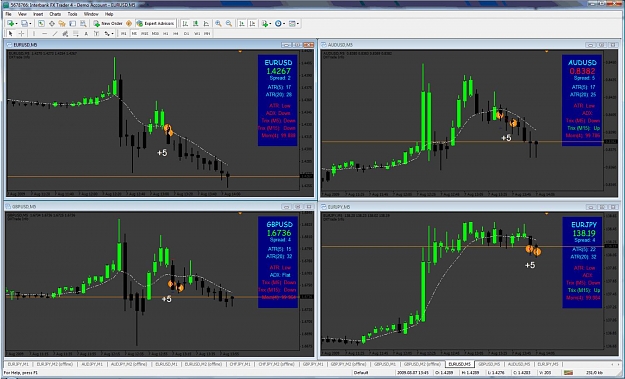Click the New Order button
Screen dimensions: 625x379
(108, 24)
